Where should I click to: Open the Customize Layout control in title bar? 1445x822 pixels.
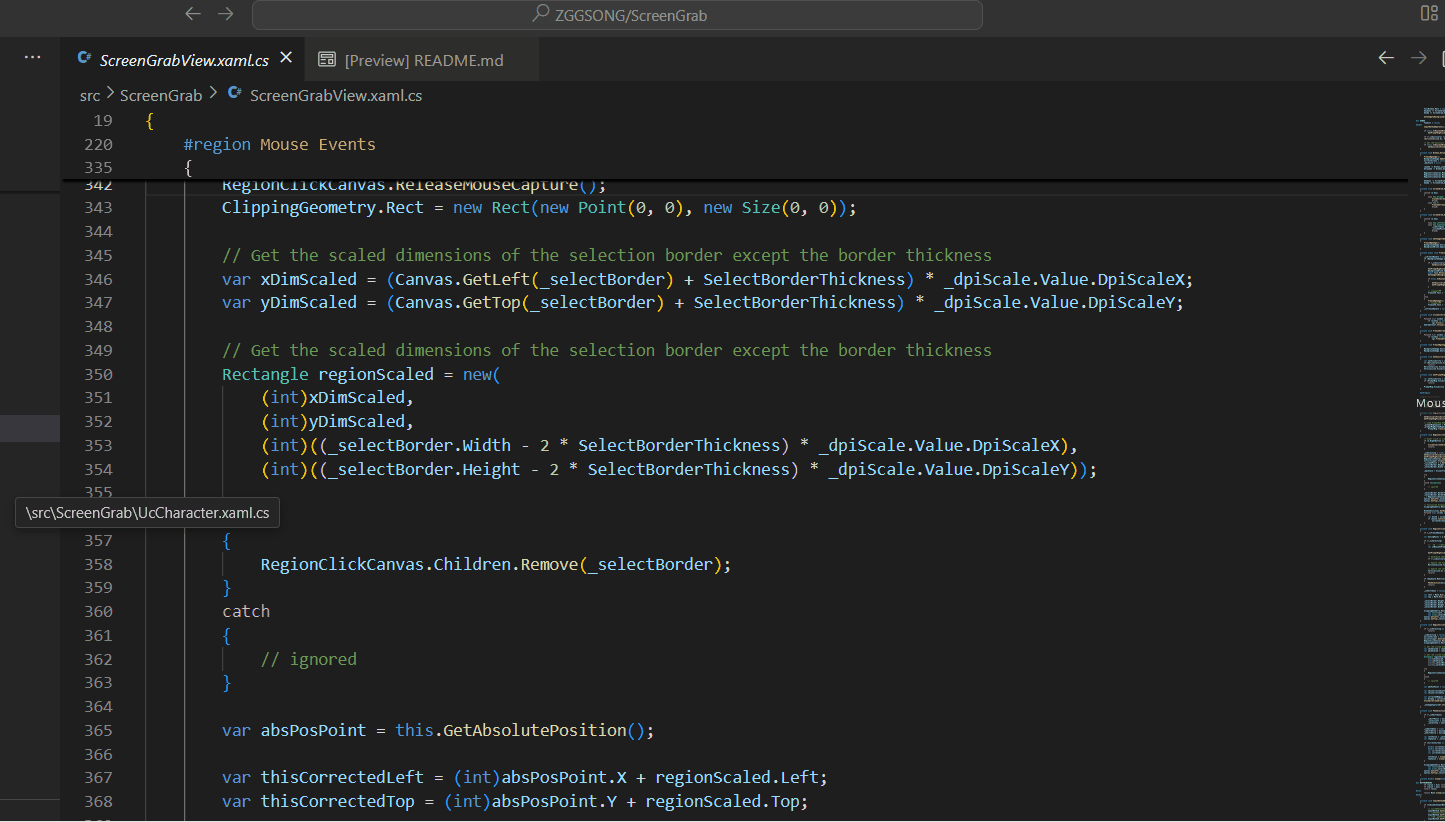coord(1429,14)
